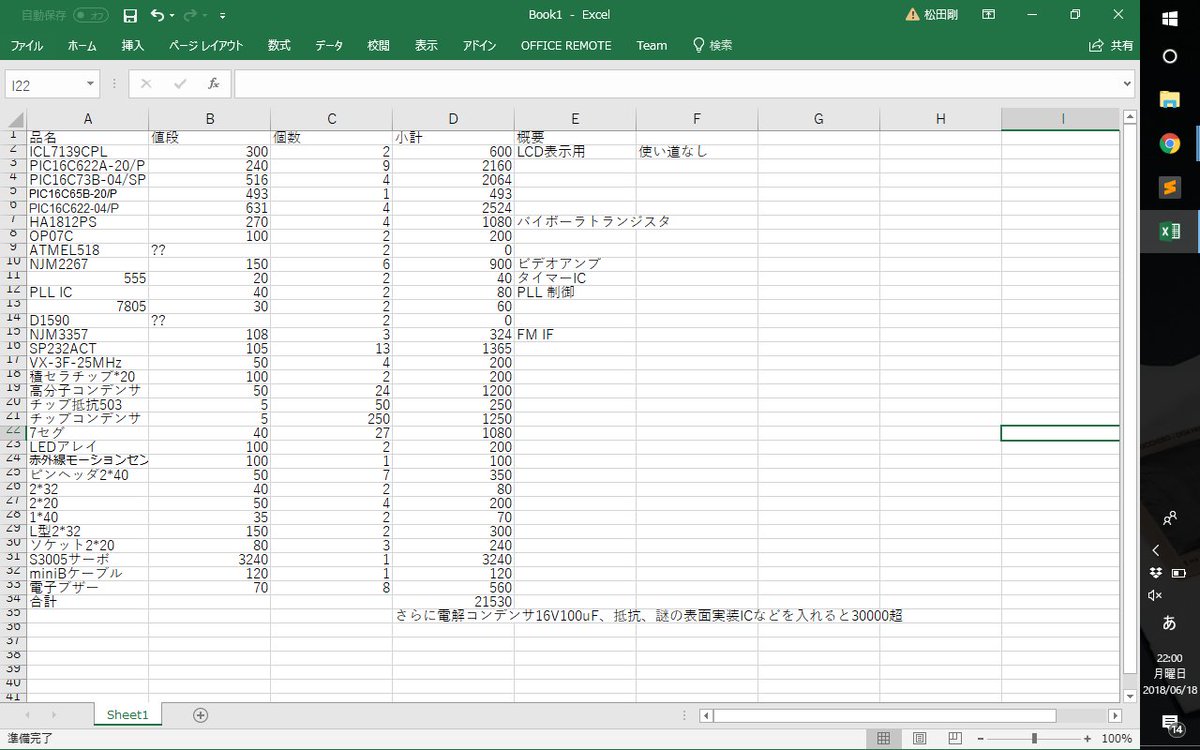Image resolution: width=1200 pixels, height=750 pixels.
Task: Select cell containing ICL7139CPL
Action: 88,151
